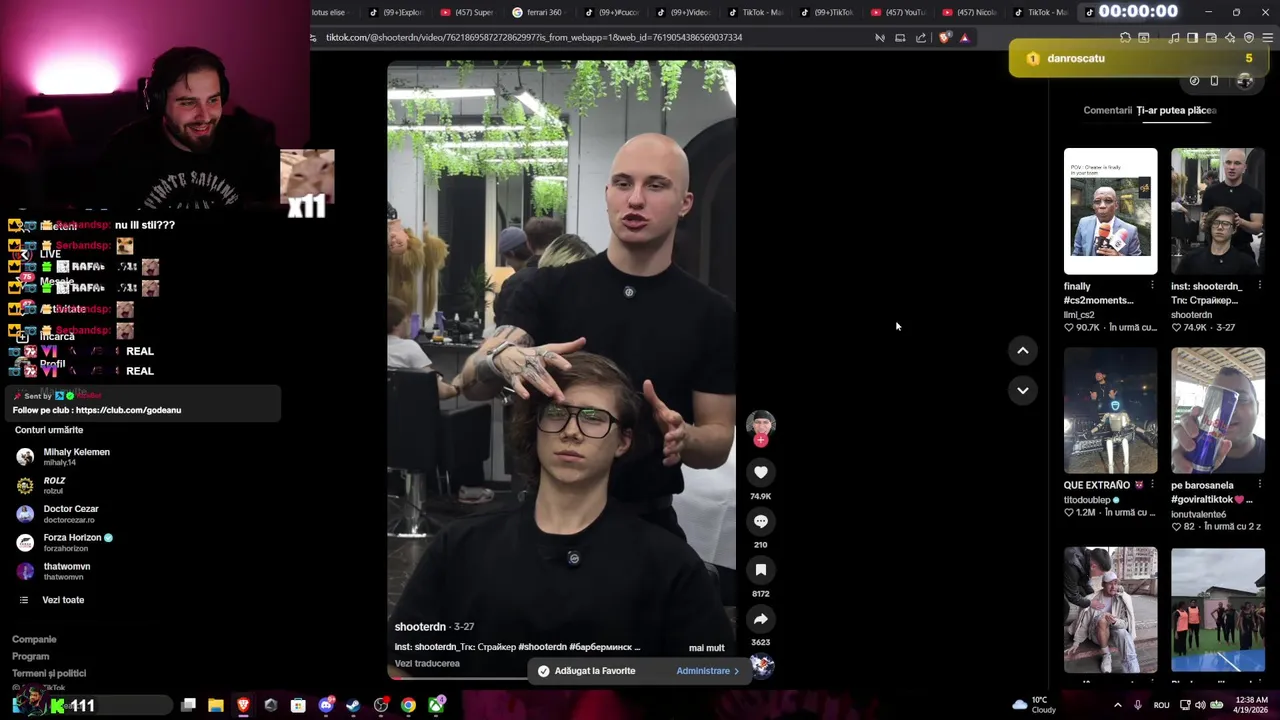
Task: Switch to ferrari 360 Google browser tab
Action: click(x=537, y=12)
